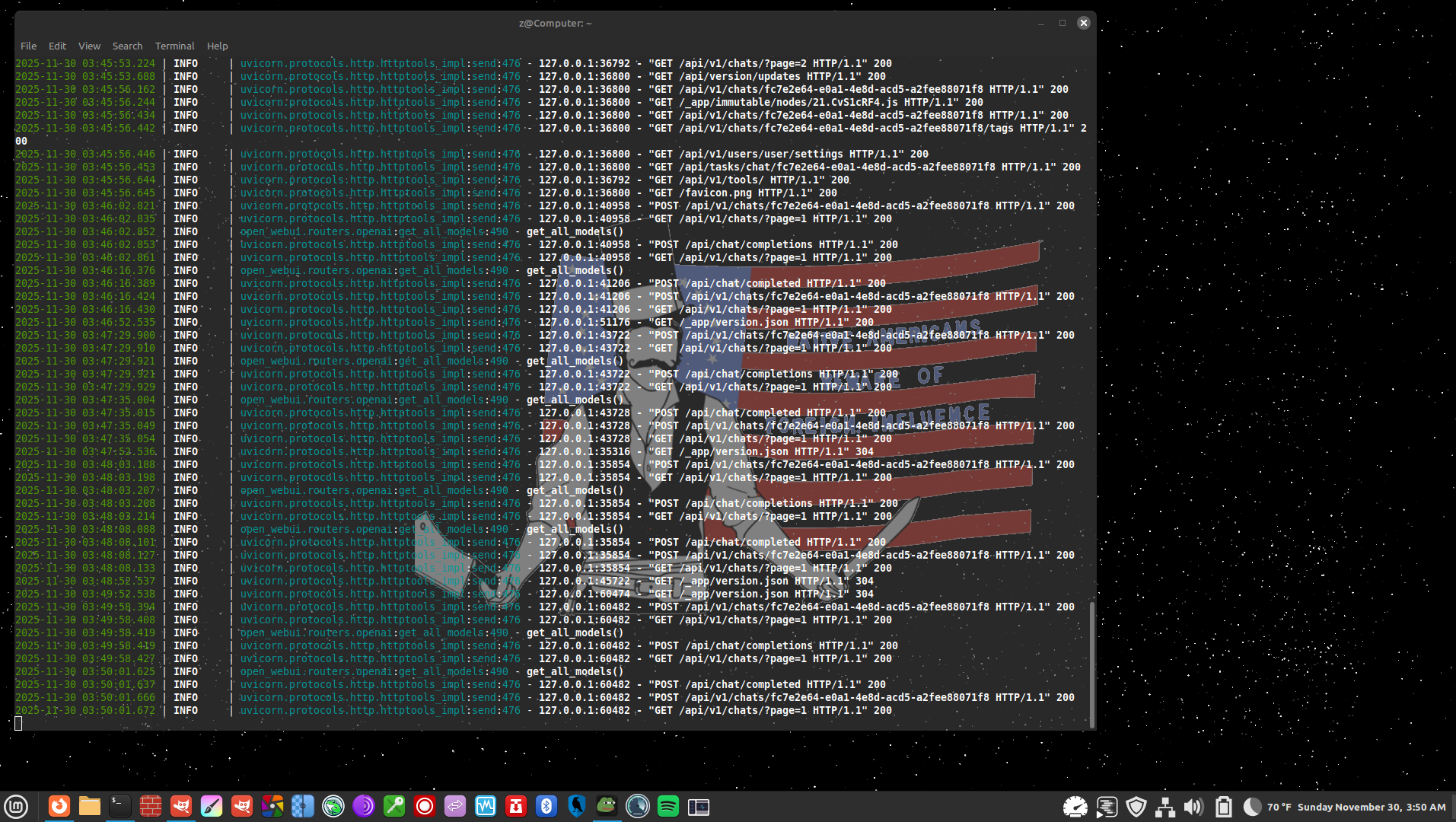The image size is (1456, 822).
Task: Switch to the green frog app icon
Action: click(607, 806)
